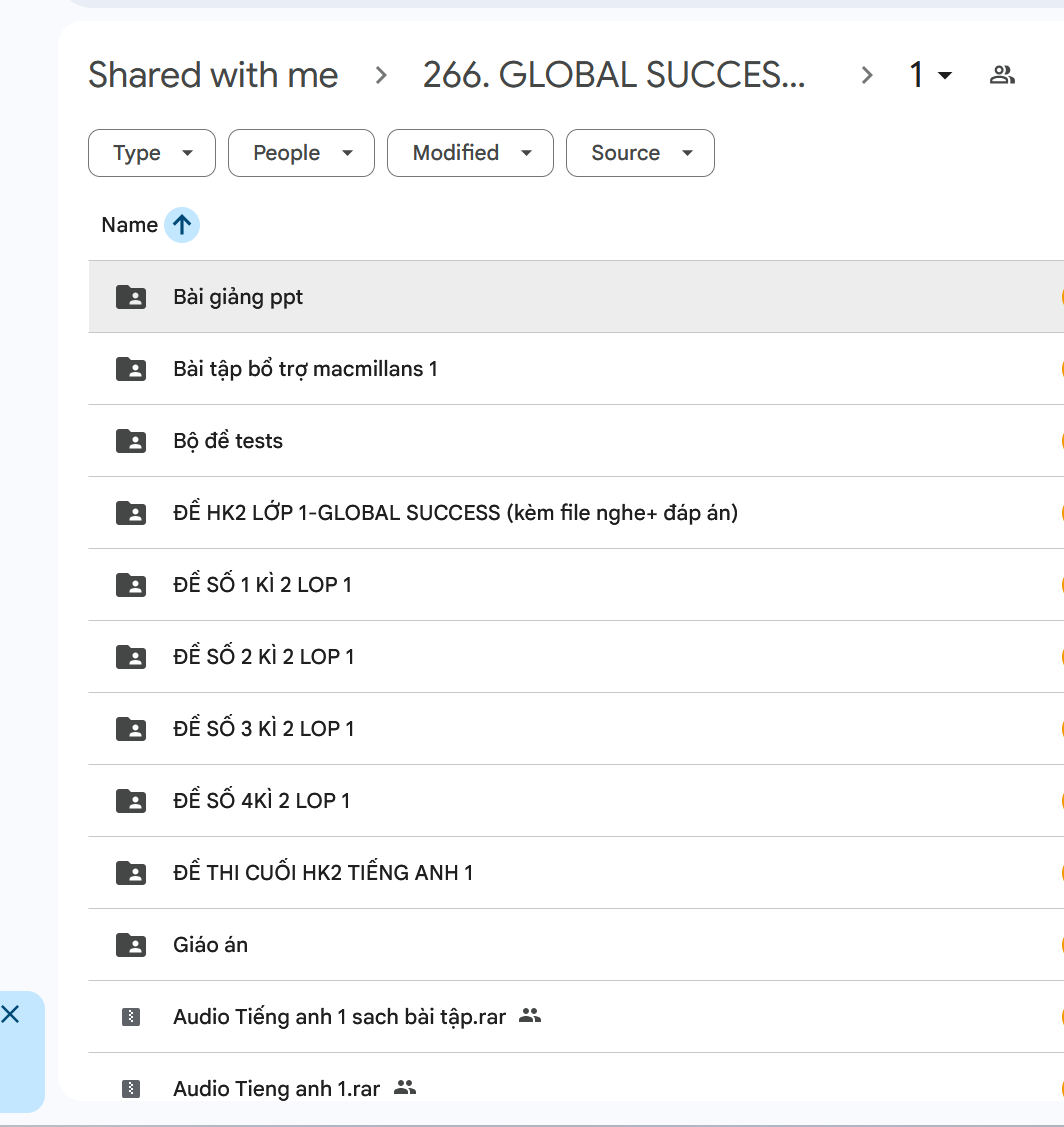Dismiss the left panel with the X icon

10,1015
